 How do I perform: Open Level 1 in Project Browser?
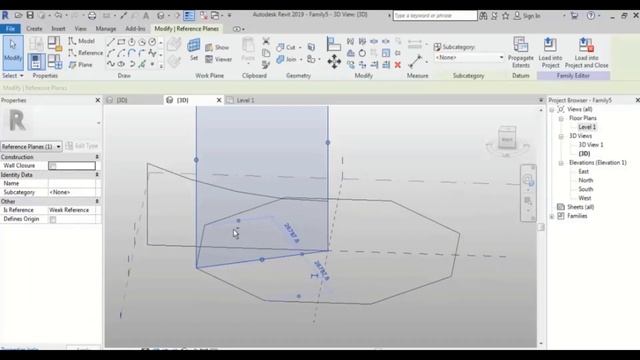point(587,127)
